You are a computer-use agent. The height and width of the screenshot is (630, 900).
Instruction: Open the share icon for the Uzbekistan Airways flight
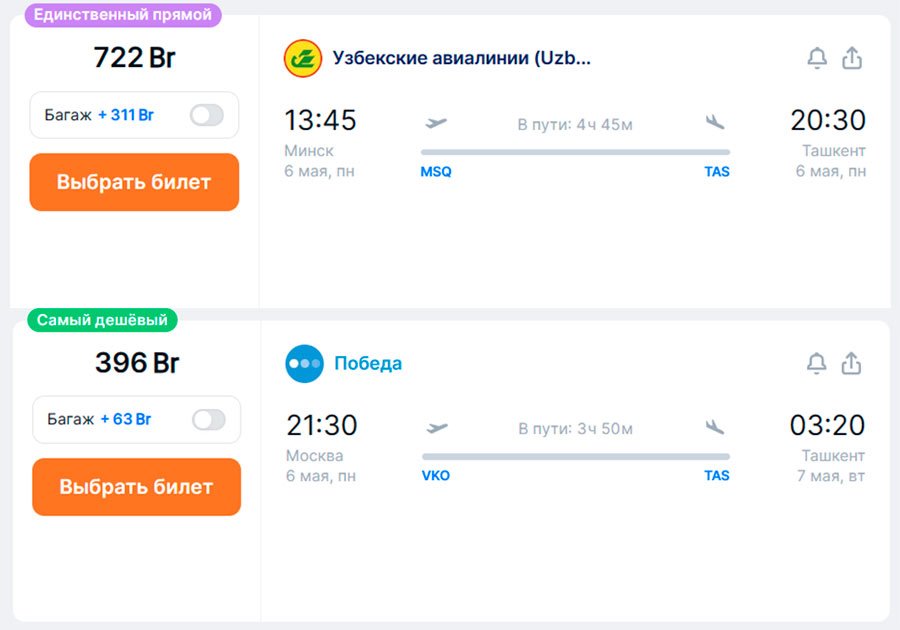[x=852, y=58]
